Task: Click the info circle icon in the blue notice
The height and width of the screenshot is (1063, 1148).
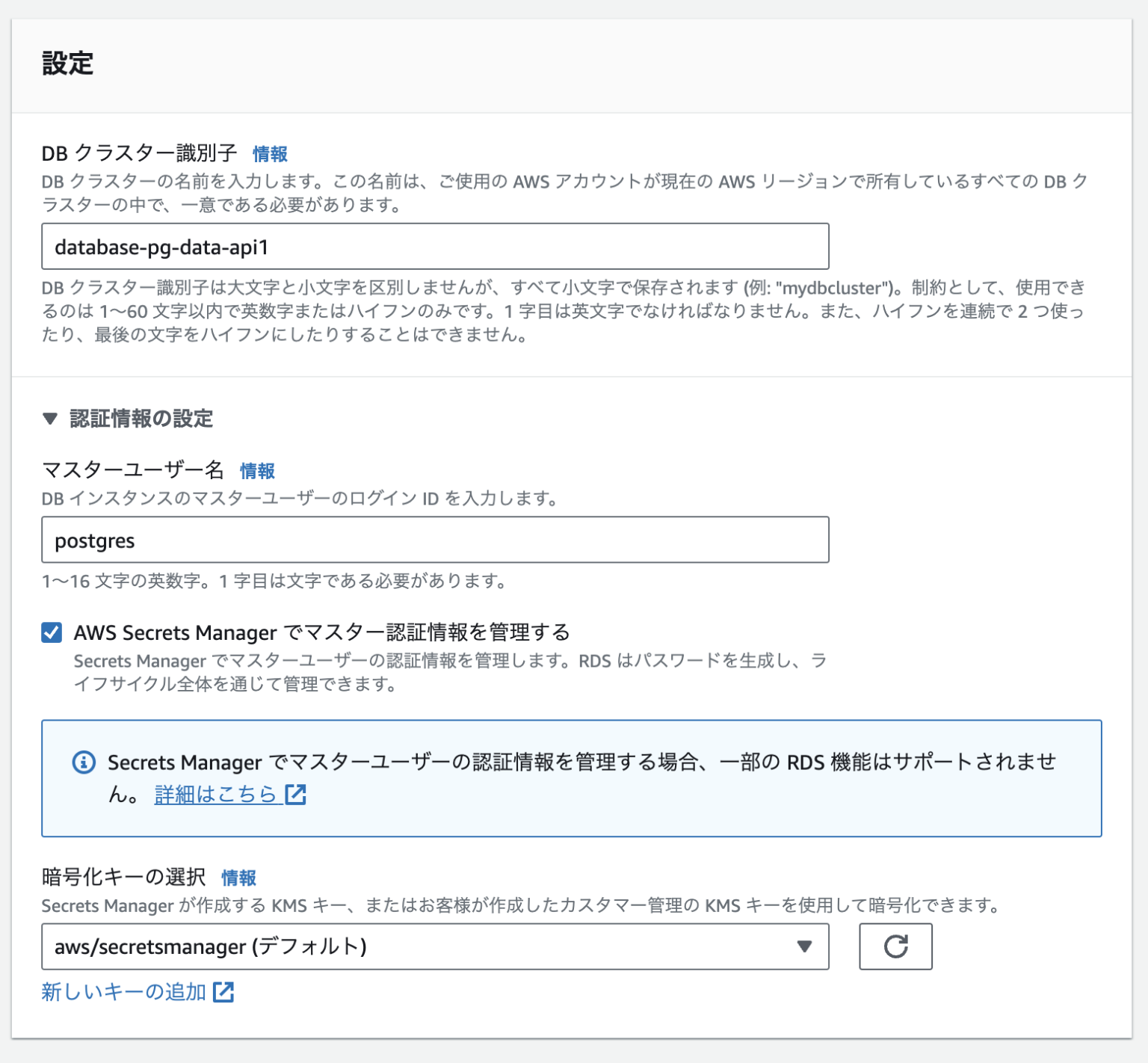Action: click(84, 762)
